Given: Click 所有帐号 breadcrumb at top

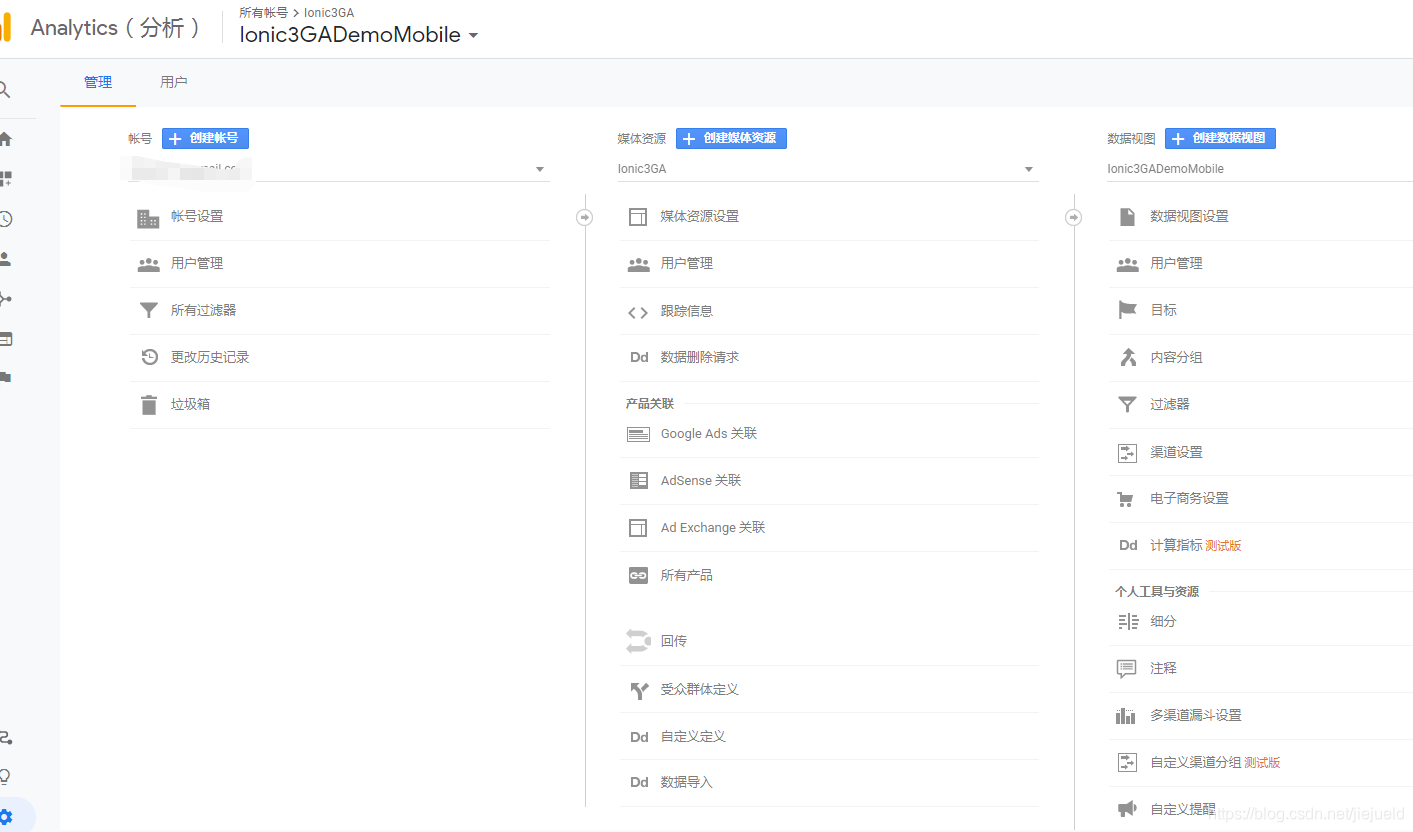Looking at the screenshot, I should tap(263, 13).
